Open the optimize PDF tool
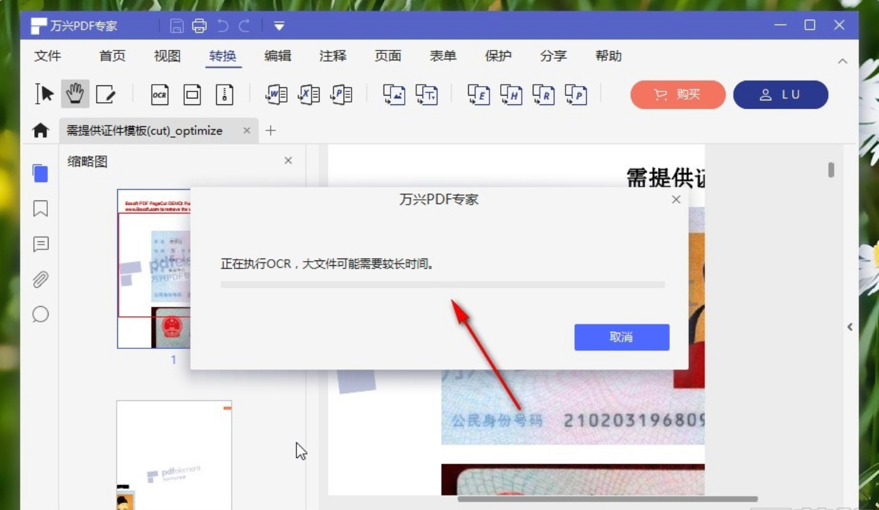 192,95
